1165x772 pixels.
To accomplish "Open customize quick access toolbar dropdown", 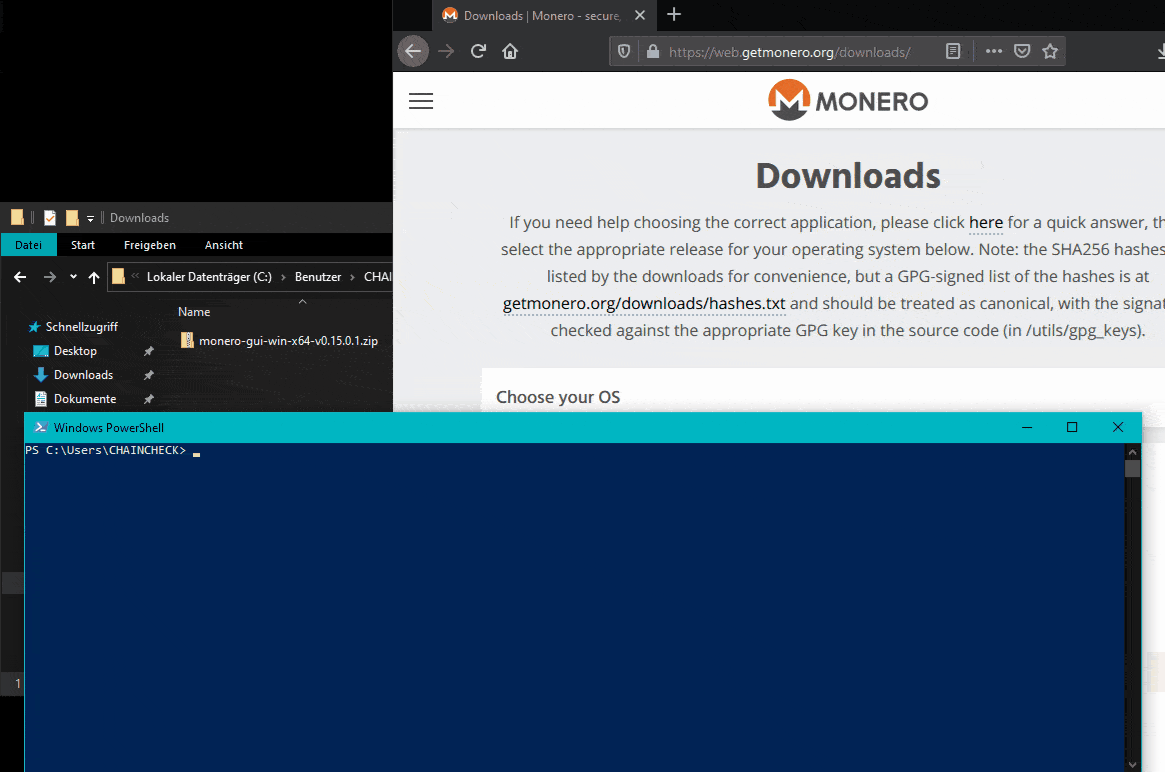I will (x=91, y=218).
